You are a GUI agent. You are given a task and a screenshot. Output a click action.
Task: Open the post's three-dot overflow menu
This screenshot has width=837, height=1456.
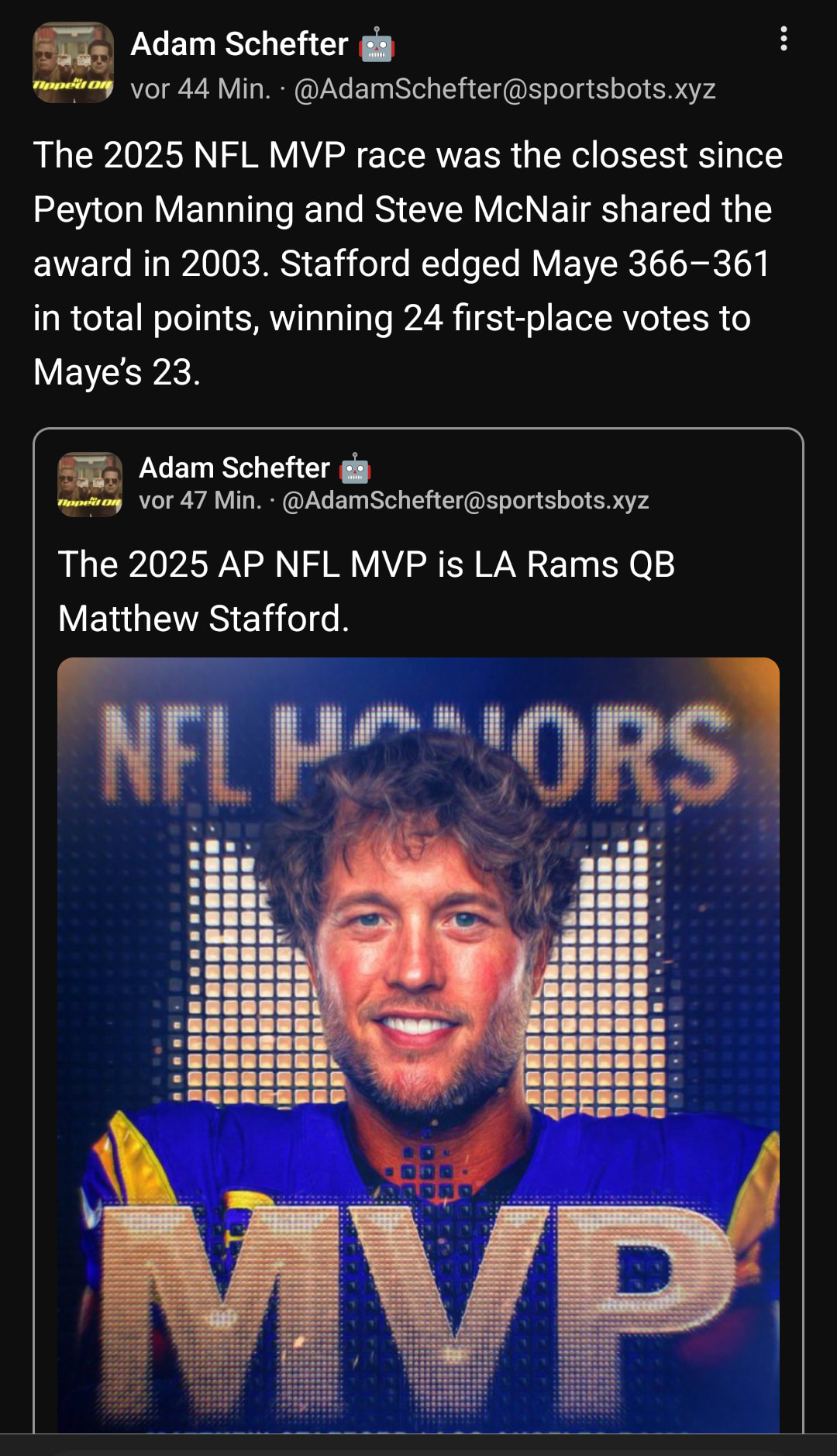click(784, 39)
